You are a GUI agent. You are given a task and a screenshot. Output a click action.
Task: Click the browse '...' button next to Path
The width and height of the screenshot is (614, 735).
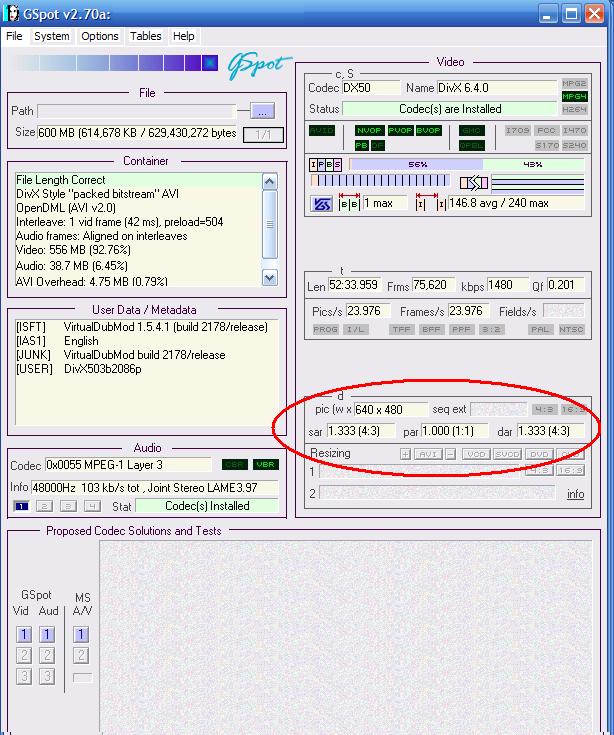[x=262, y=111]
